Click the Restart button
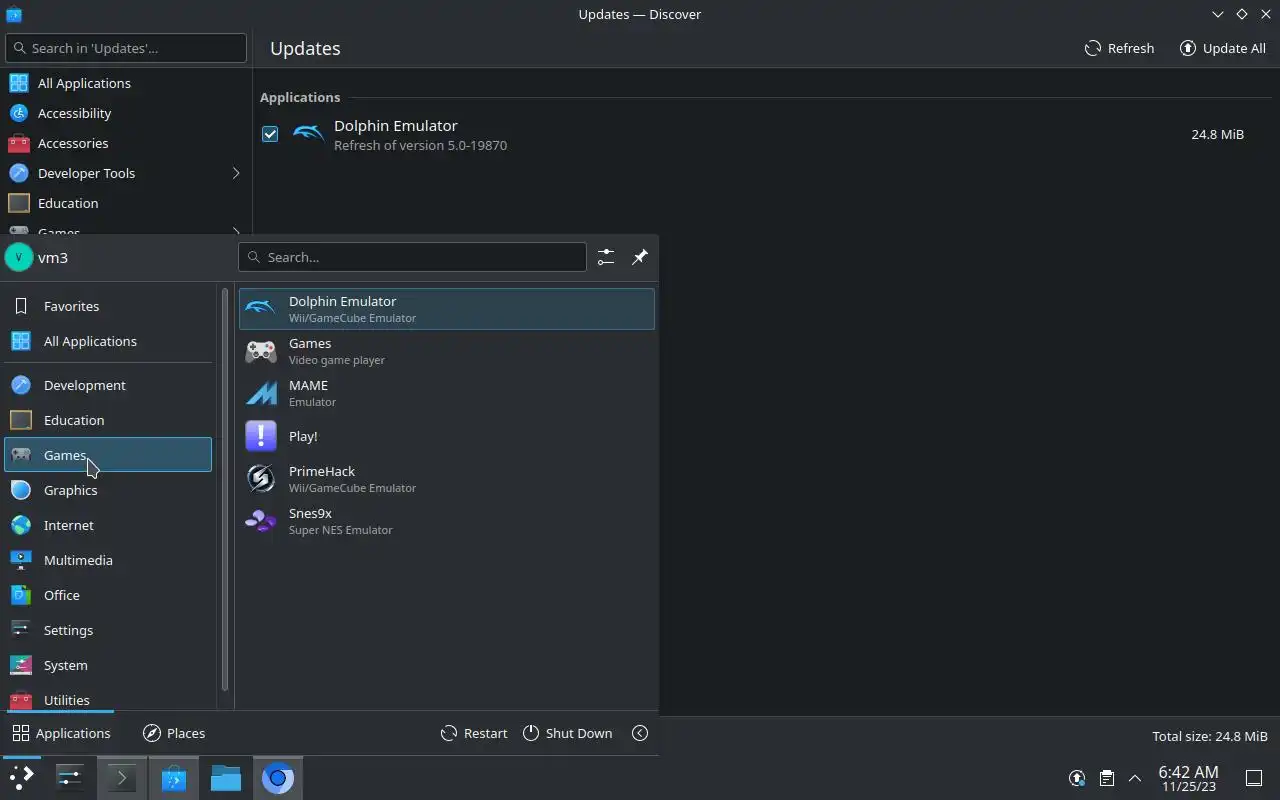The height and width of the screenshot is (800, 1280). [474, 733]
